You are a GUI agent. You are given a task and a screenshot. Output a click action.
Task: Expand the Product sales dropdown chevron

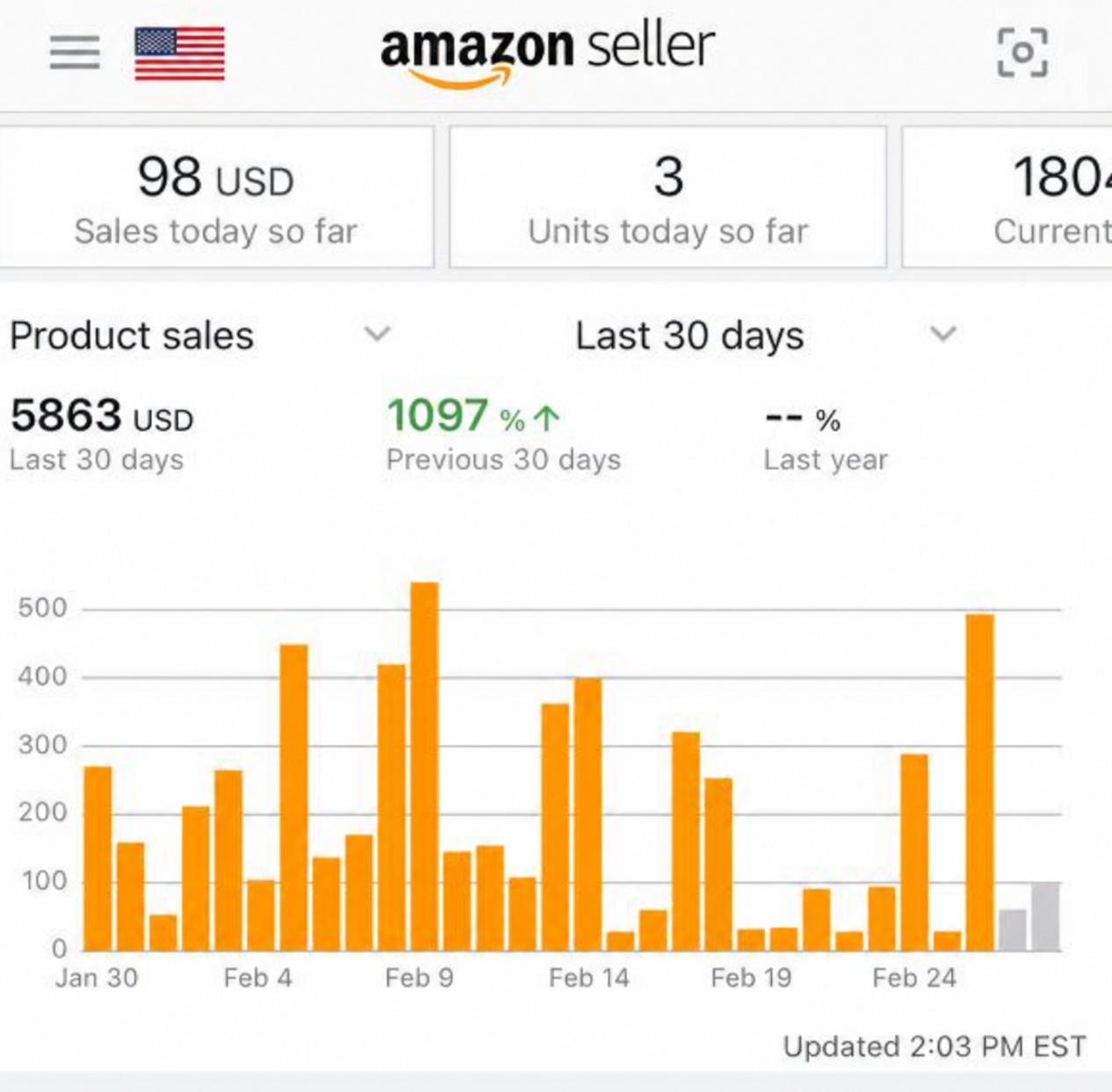[x=378, y=334]
